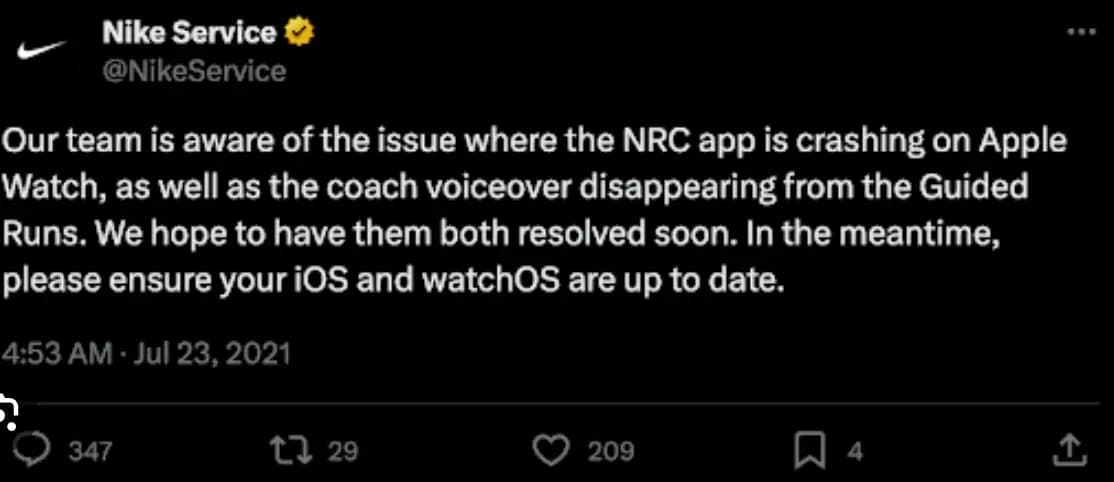
Task: Click the bookmark count of 4
Action: coord(854,452)
